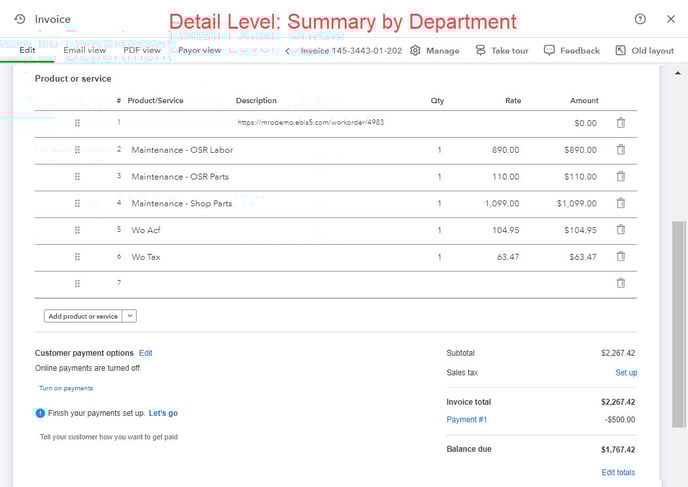Click the Edit totals link

[618, 472]
